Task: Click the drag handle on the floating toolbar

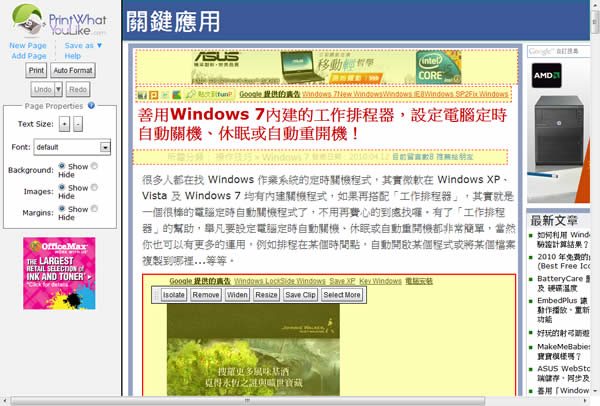Action: 154,295
